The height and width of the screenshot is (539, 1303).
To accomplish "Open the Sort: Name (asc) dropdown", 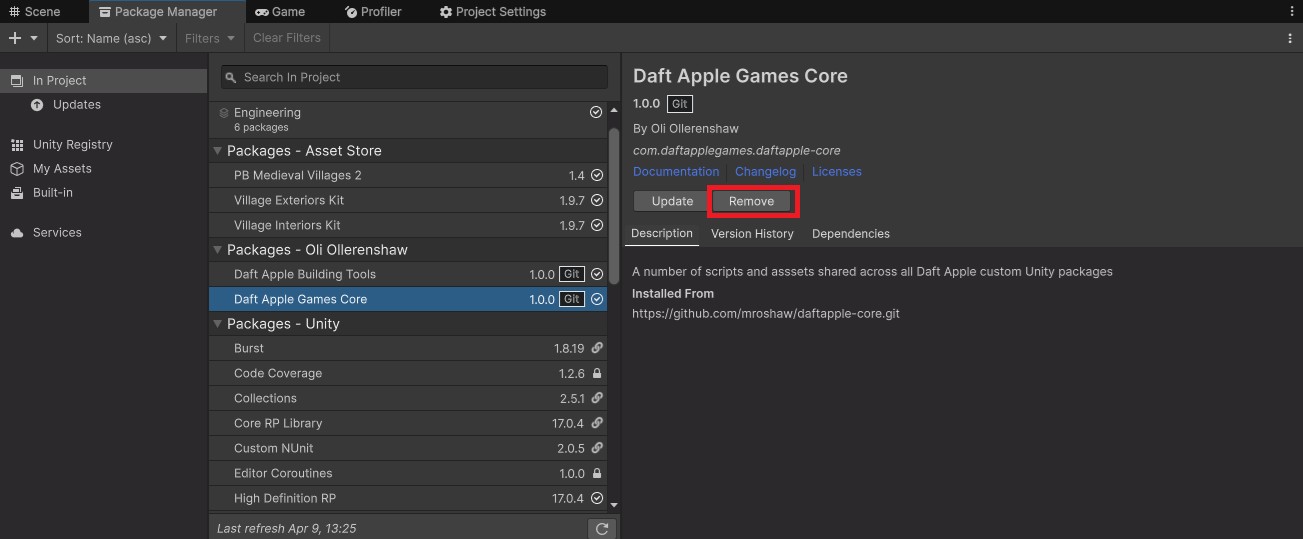I will tap(112, 38).
